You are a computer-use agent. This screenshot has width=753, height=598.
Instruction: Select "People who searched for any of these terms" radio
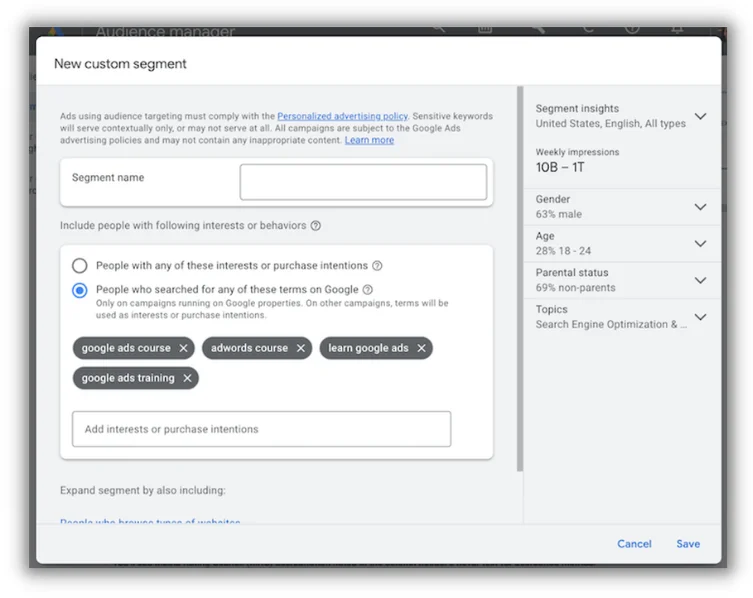(79, 290)
